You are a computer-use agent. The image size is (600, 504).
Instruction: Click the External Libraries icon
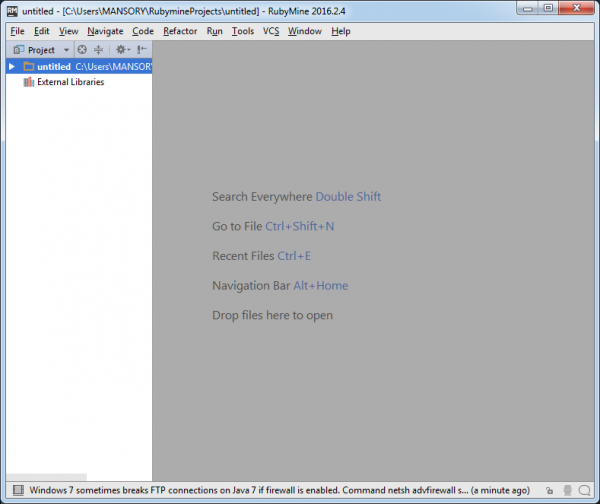point(29,82)
